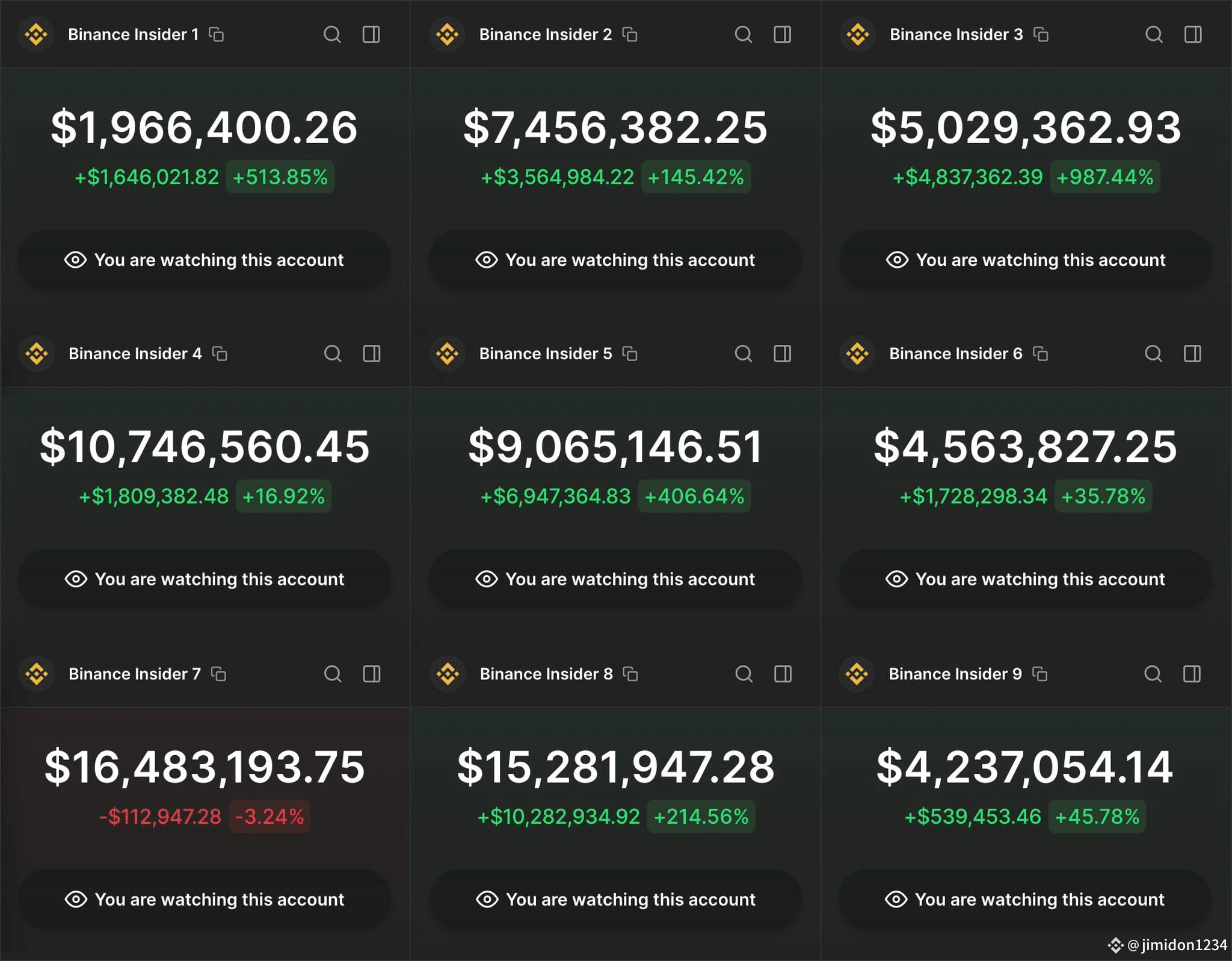The height and width of the screenshot is (961, 1232).
Task: Open the side panel for Binance Insider 6
Action: 1192,354
